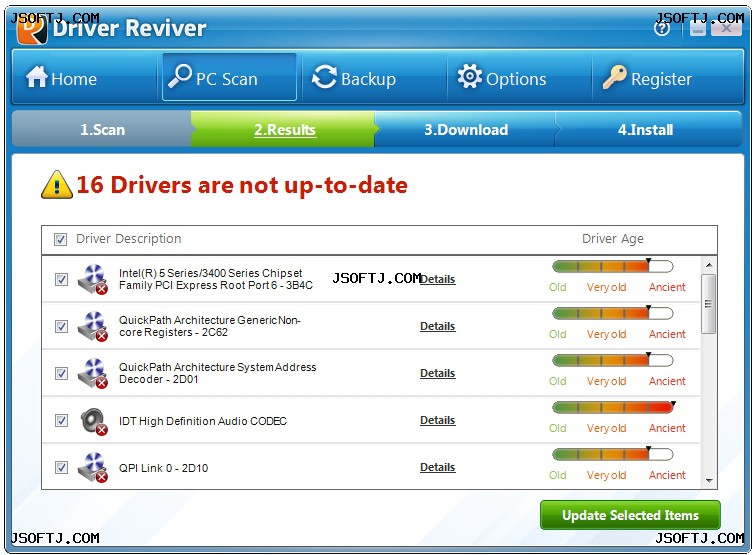The image size is (755, 555).
Task: Click the IDT Audio CODEC speaker icon
Action: [x=93, y=421]
